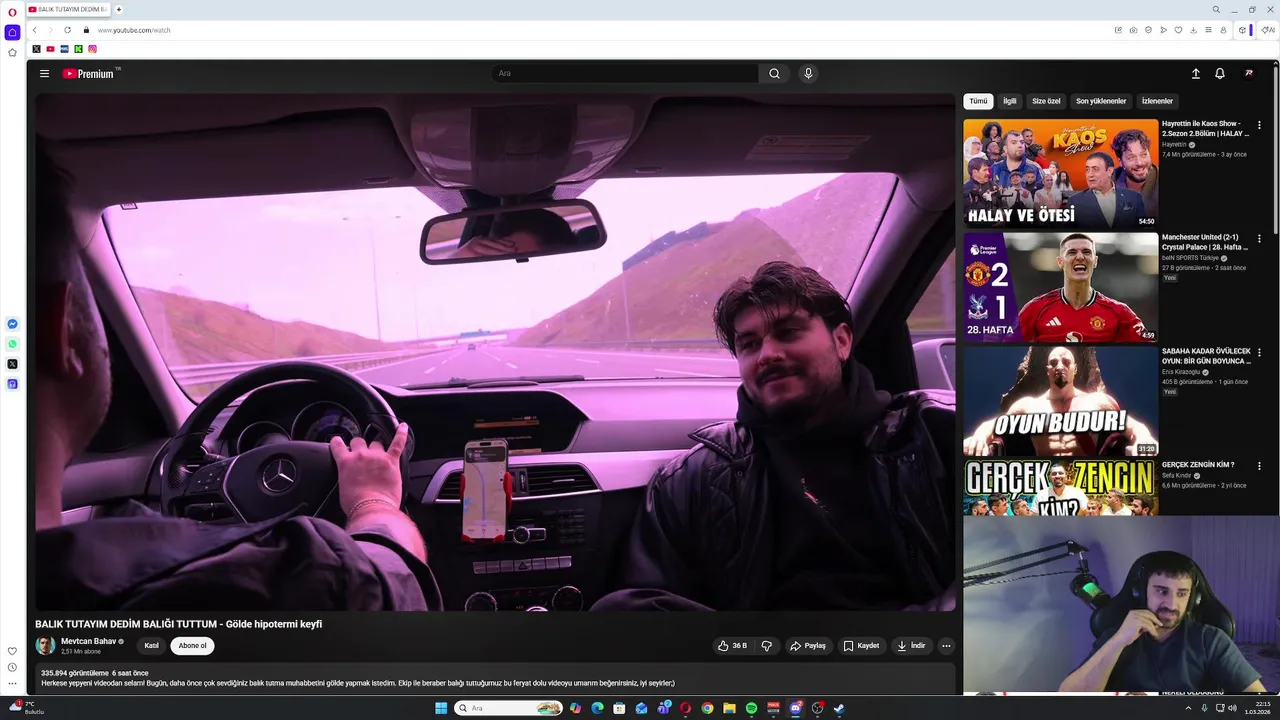Screen dimensions: 1280x720
Task: Open Chrome from the taskbar
Action: click(x=707, y=708)
